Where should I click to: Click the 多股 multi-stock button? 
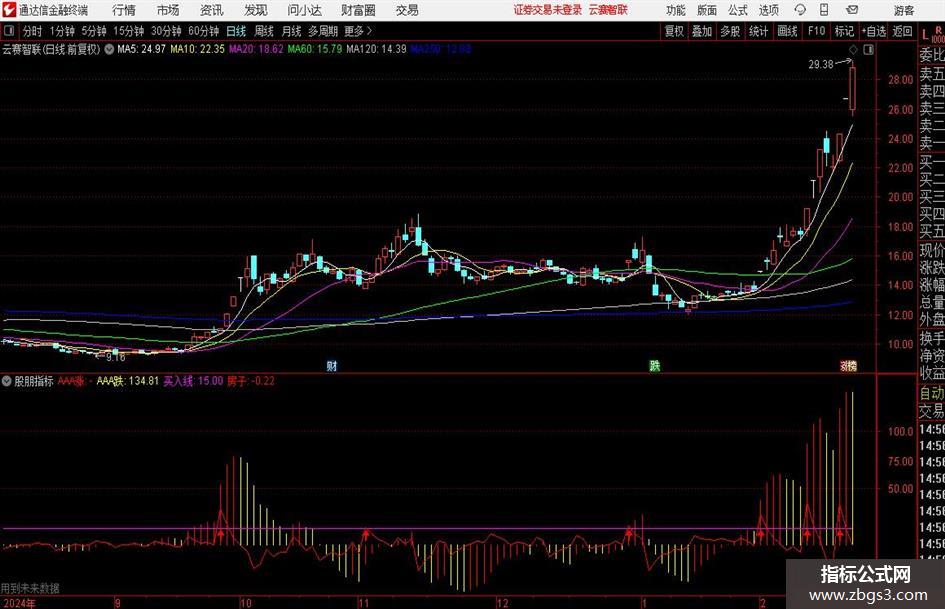point(730,31)
